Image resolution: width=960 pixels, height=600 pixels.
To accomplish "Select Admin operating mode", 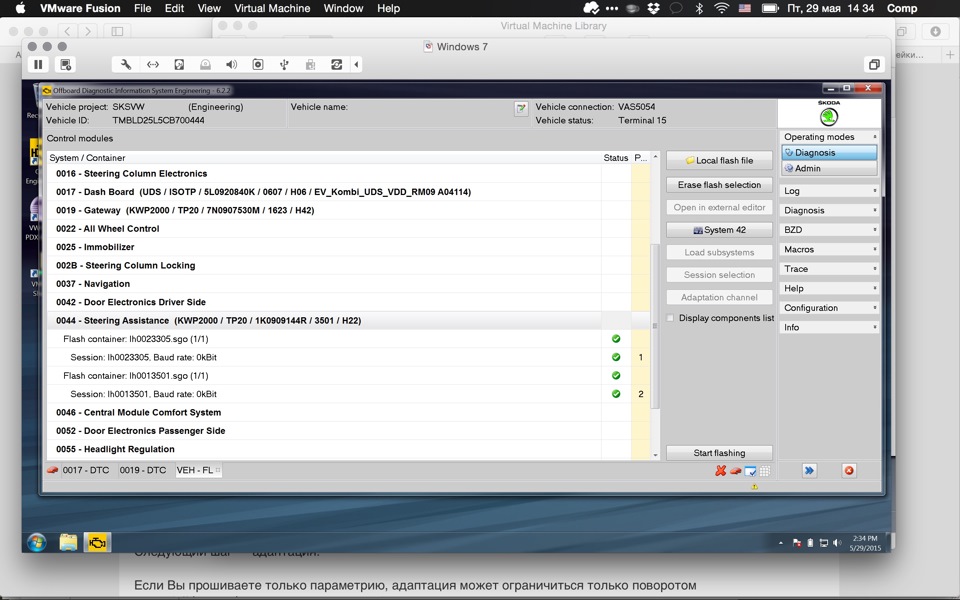I will 829,168.
